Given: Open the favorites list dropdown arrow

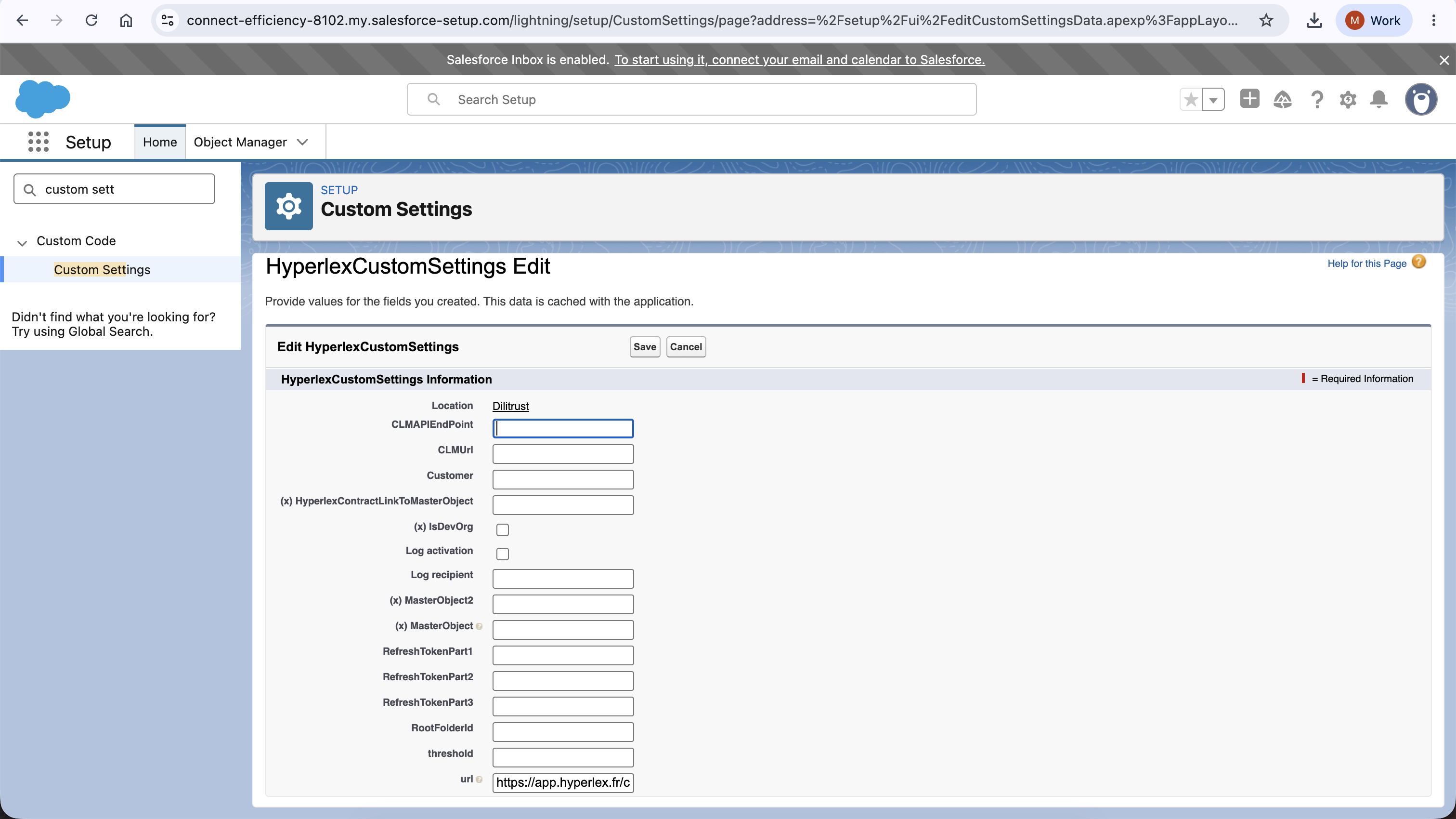Looking at the screenshot, I should [1213, 100].
